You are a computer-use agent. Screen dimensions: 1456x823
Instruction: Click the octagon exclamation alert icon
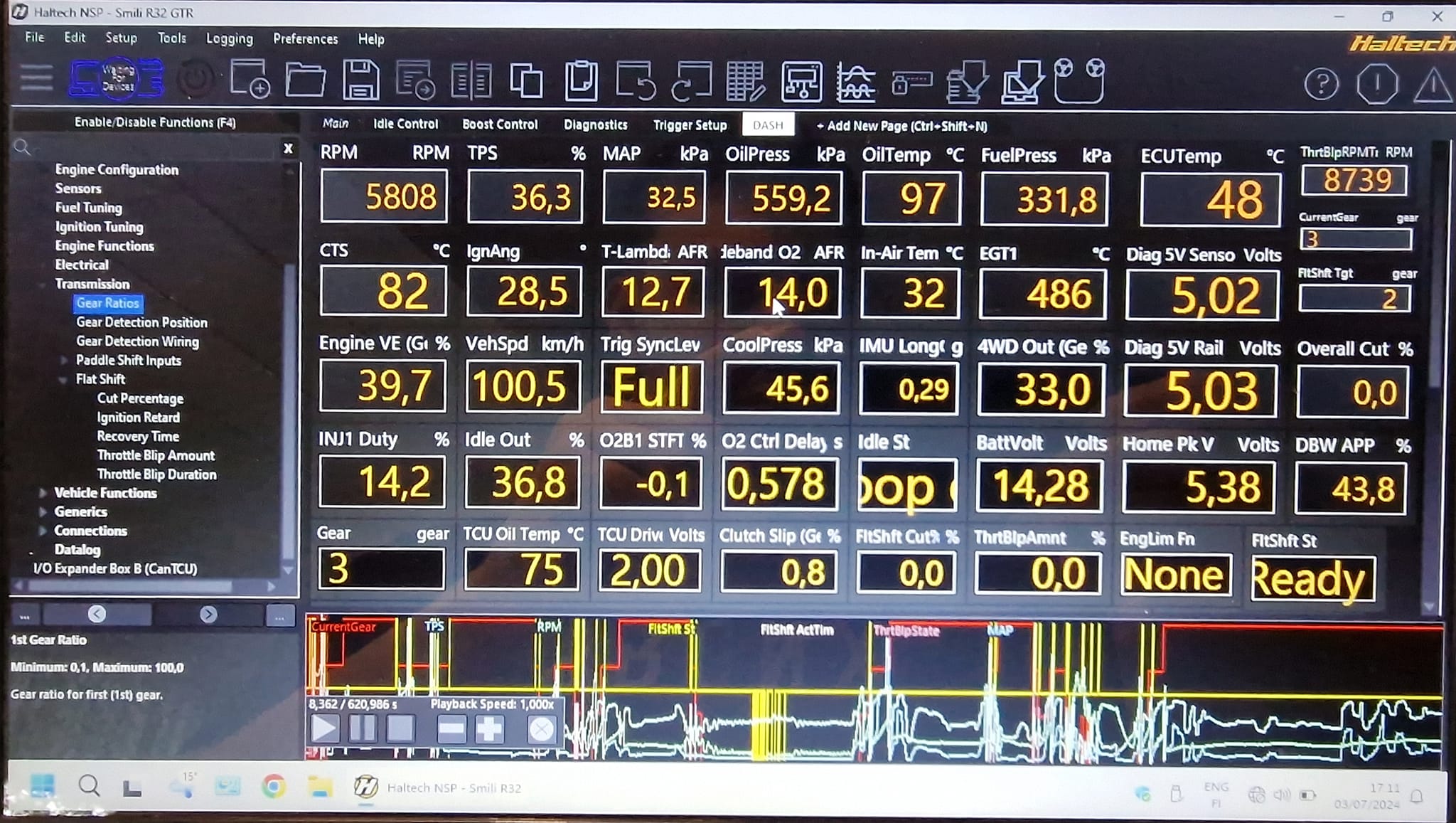(x=1377, y=85)
